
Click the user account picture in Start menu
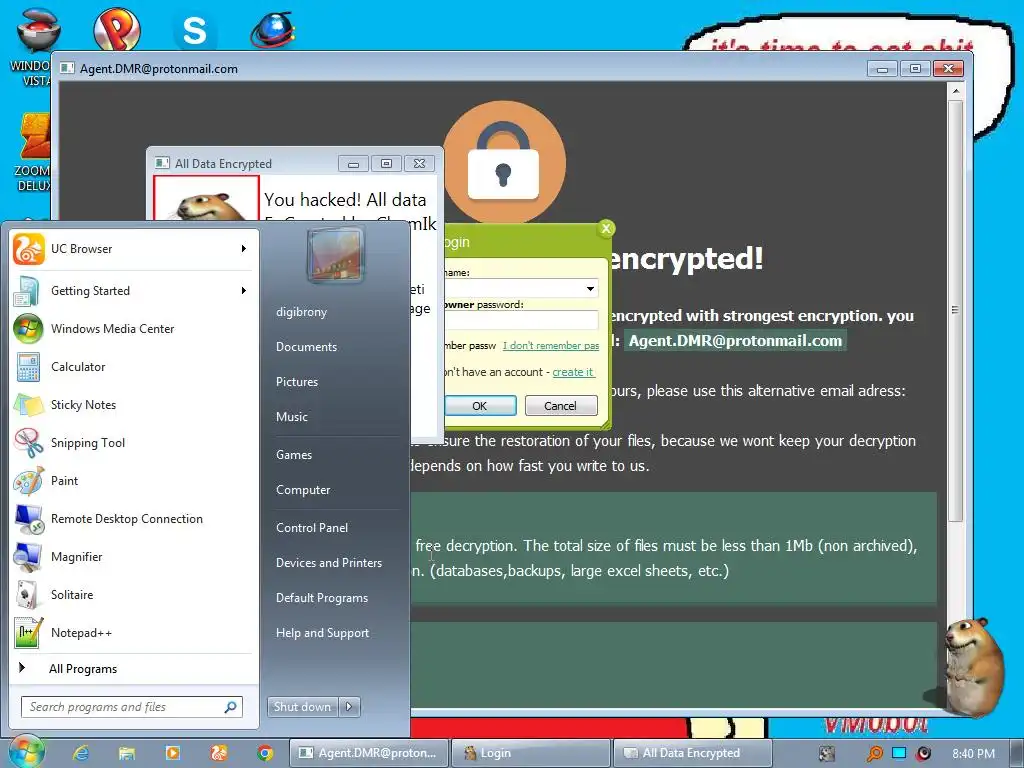(x=335, y=254)
